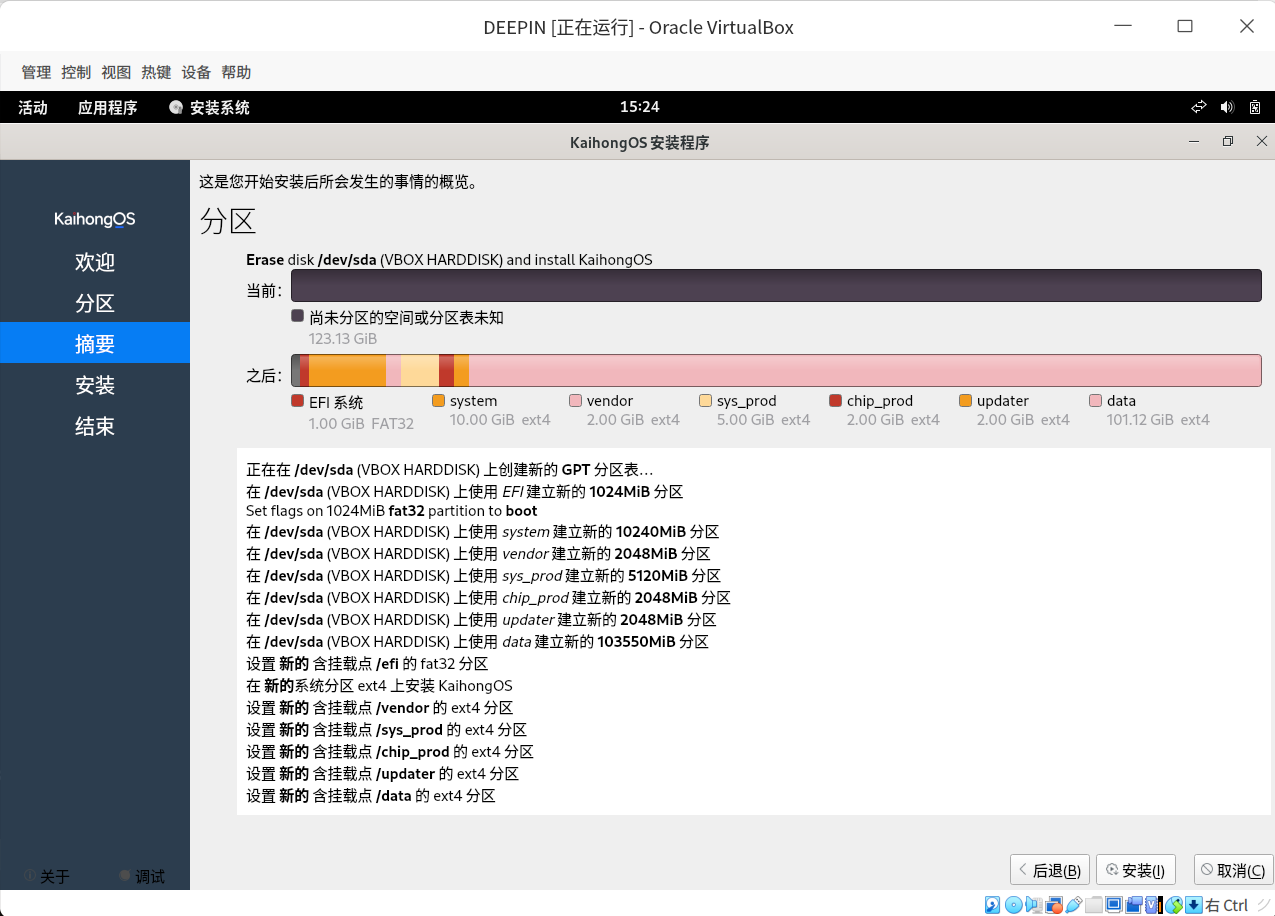Click the vendor legend color swatch

[x=575, y=401]
